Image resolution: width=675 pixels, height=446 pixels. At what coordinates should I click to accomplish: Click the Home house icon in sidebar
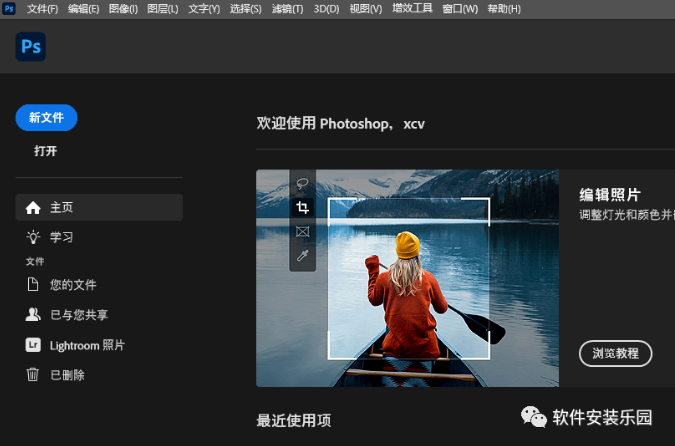[33, 208]
